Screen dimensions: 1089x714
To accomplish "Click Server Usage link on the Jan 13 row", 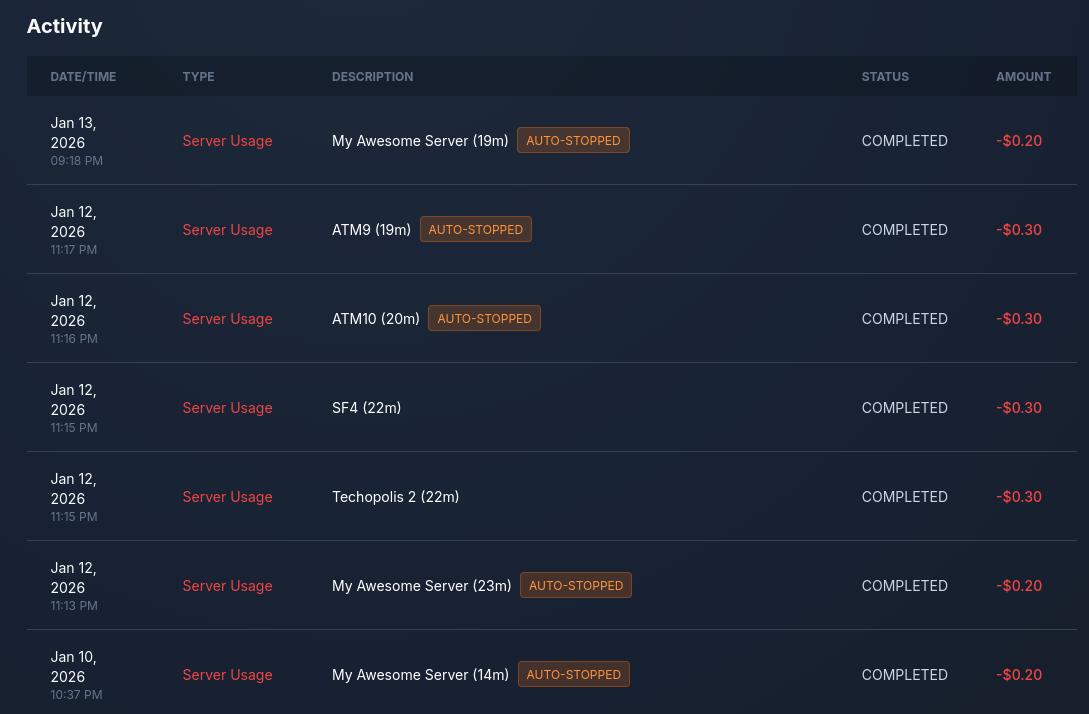I will point(227,141).
